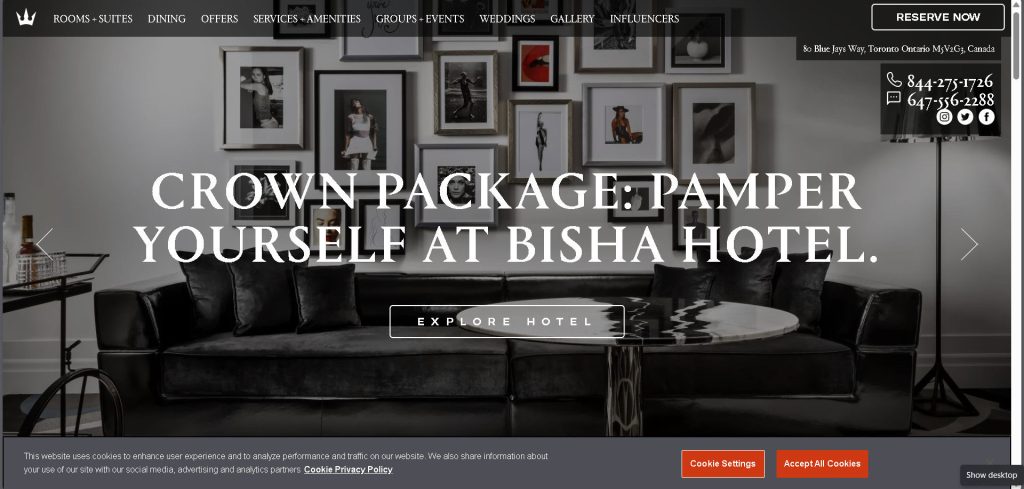Open the Cookie Settings button
Viewport: 1024px width, 489px height.
[x=722, y=464]
